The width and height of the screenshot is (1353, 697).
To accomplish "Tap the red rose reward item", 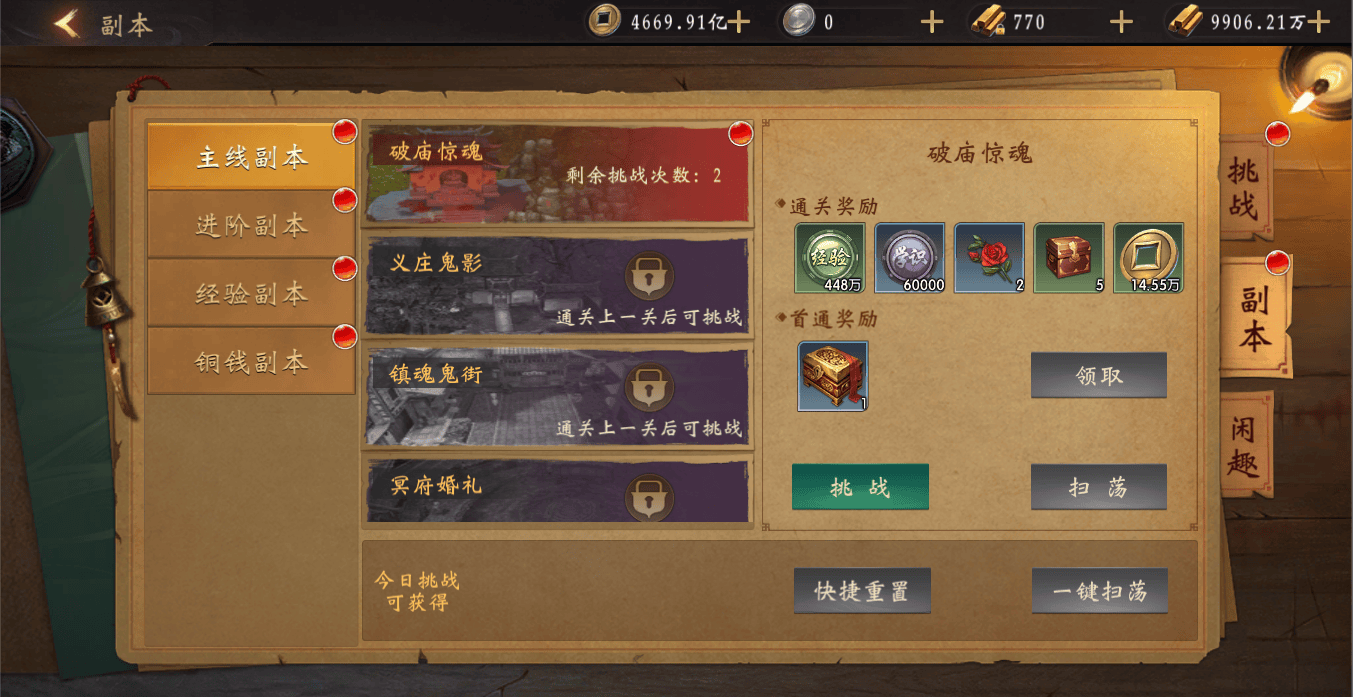I will [990, 258].
